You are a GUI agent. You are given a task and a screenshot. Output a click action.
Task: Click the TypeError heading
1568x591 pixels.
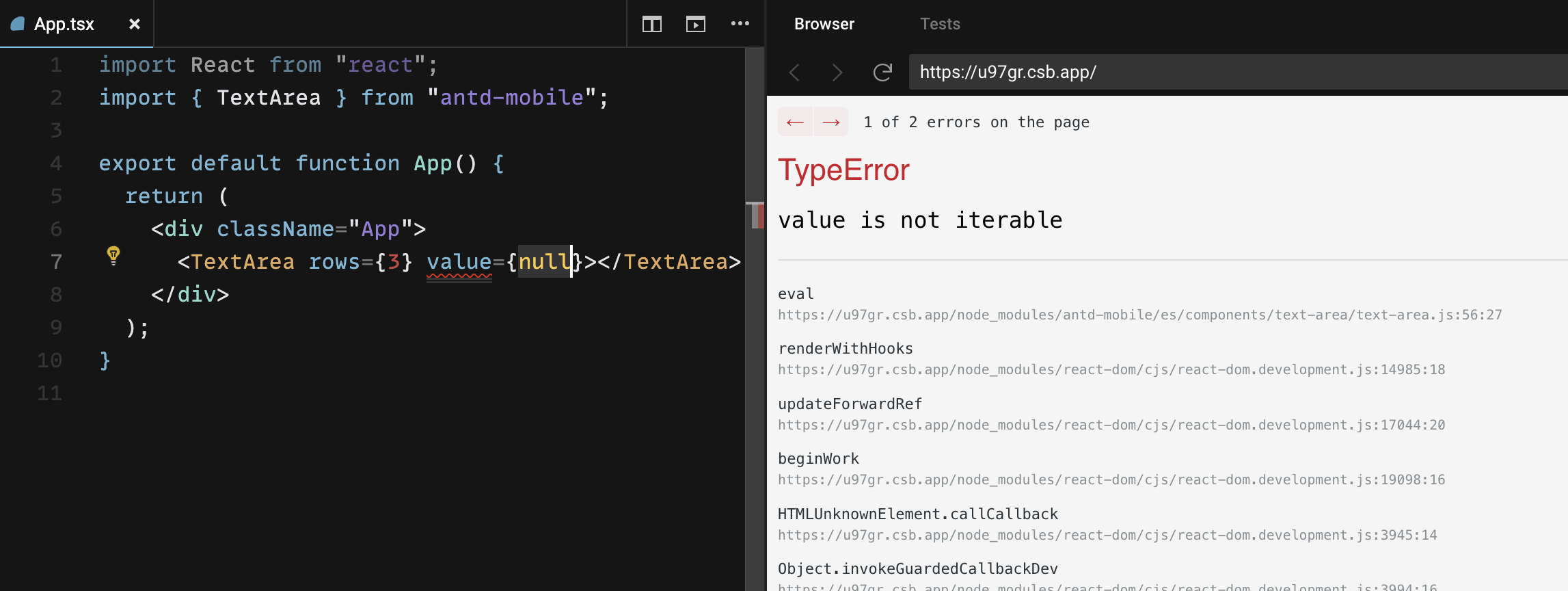pos(844,170)
